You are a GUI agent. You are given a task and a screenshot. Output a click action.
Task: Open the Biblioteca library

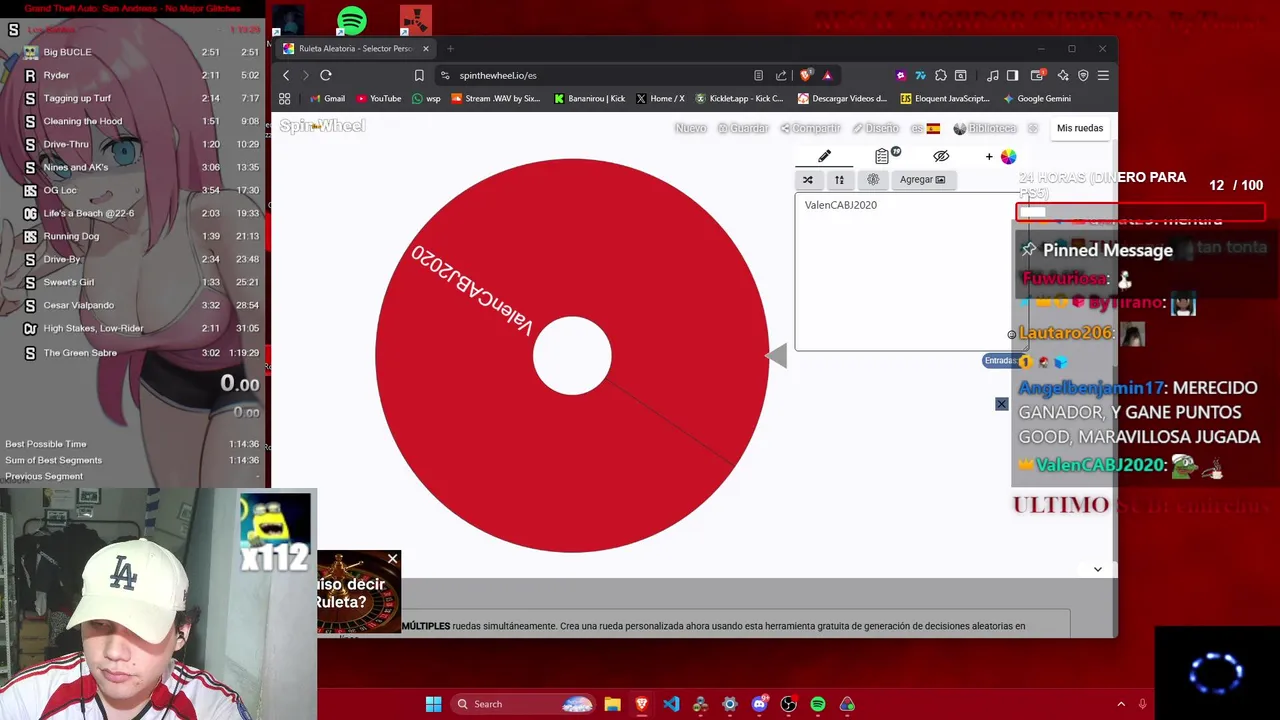pos(985,128)
